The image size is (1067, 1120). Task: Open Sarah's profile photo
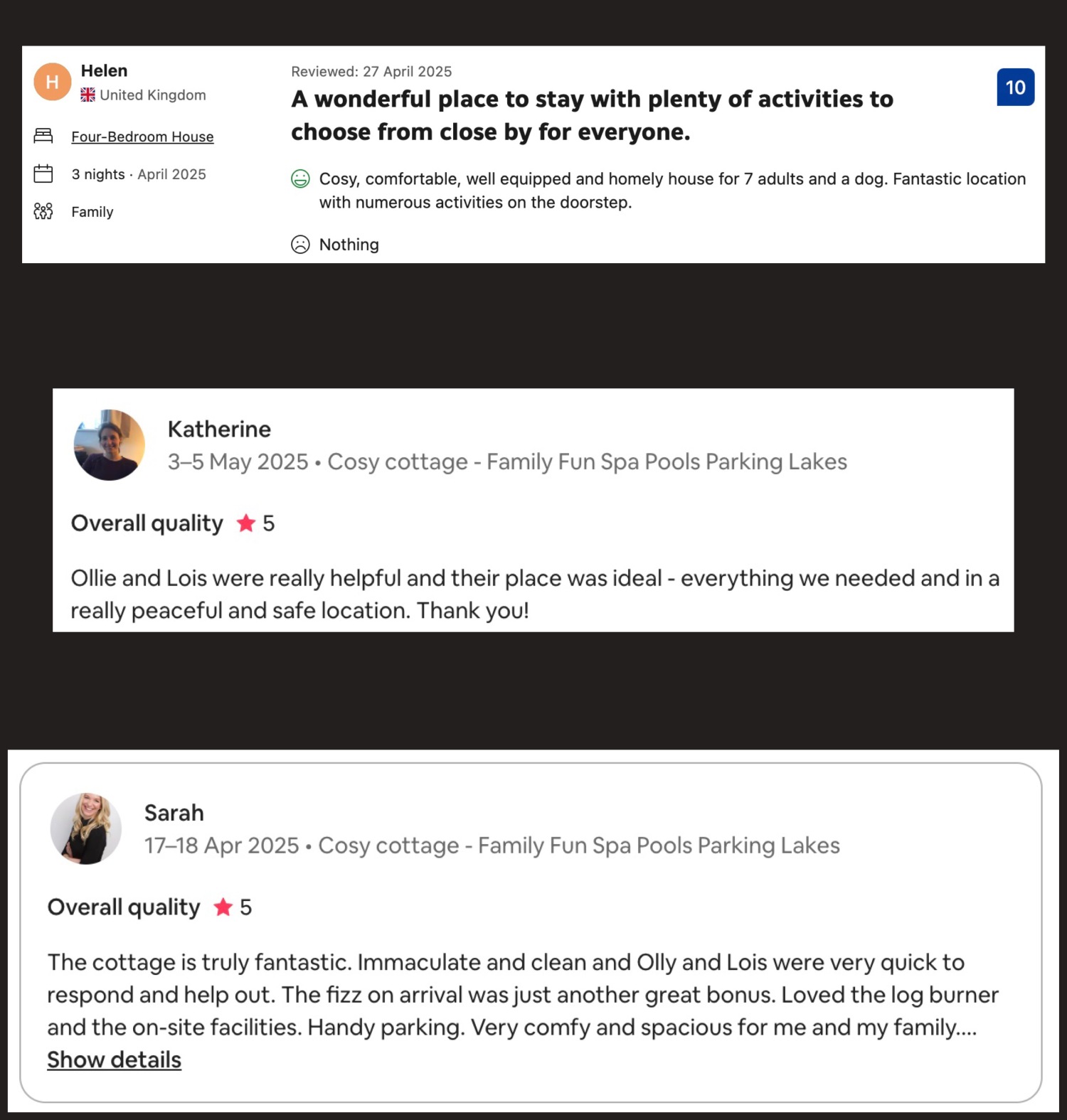[x=86, y=828]
